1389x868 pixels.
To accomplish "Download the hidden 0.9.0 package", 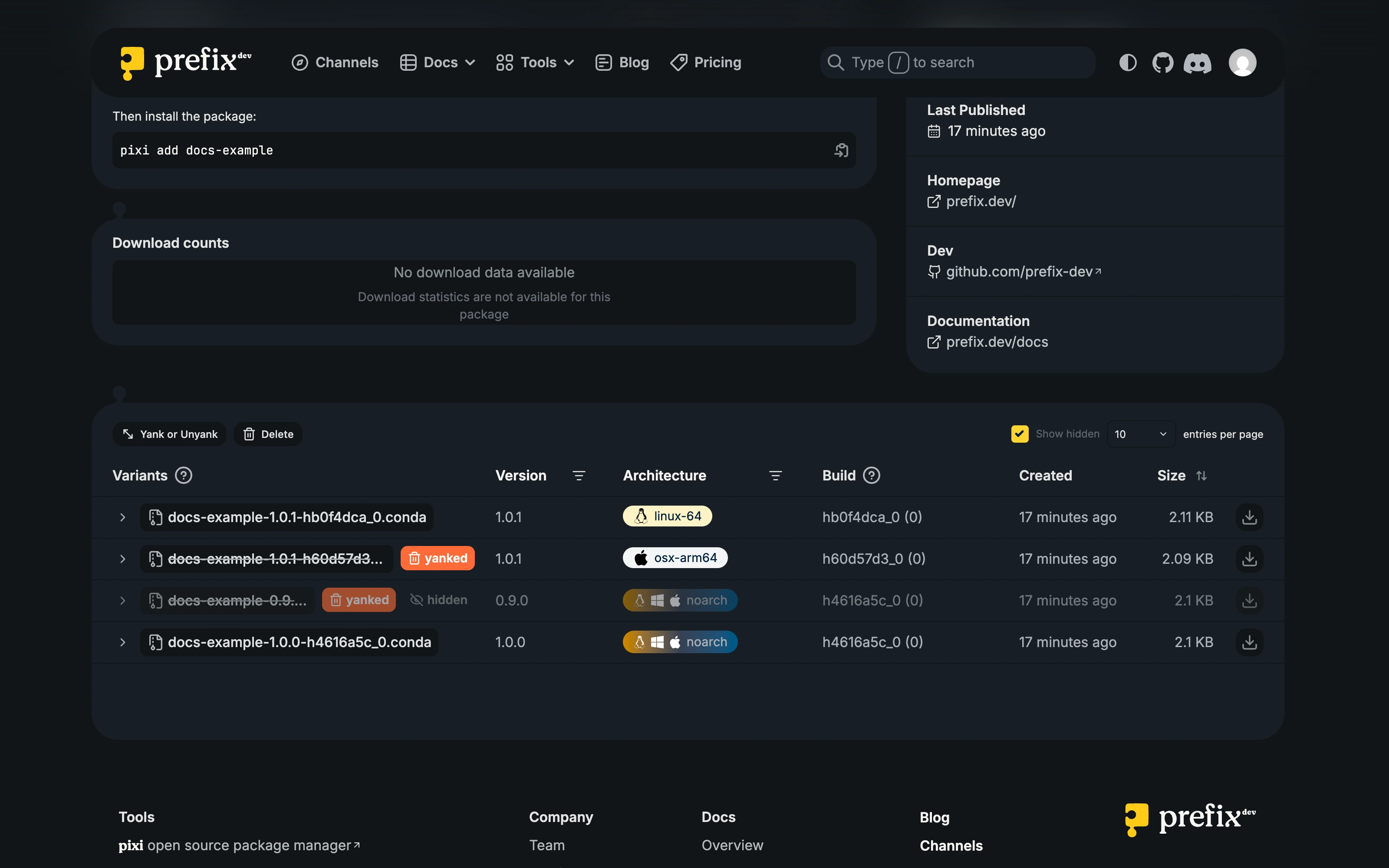I will pos(1249,601).
